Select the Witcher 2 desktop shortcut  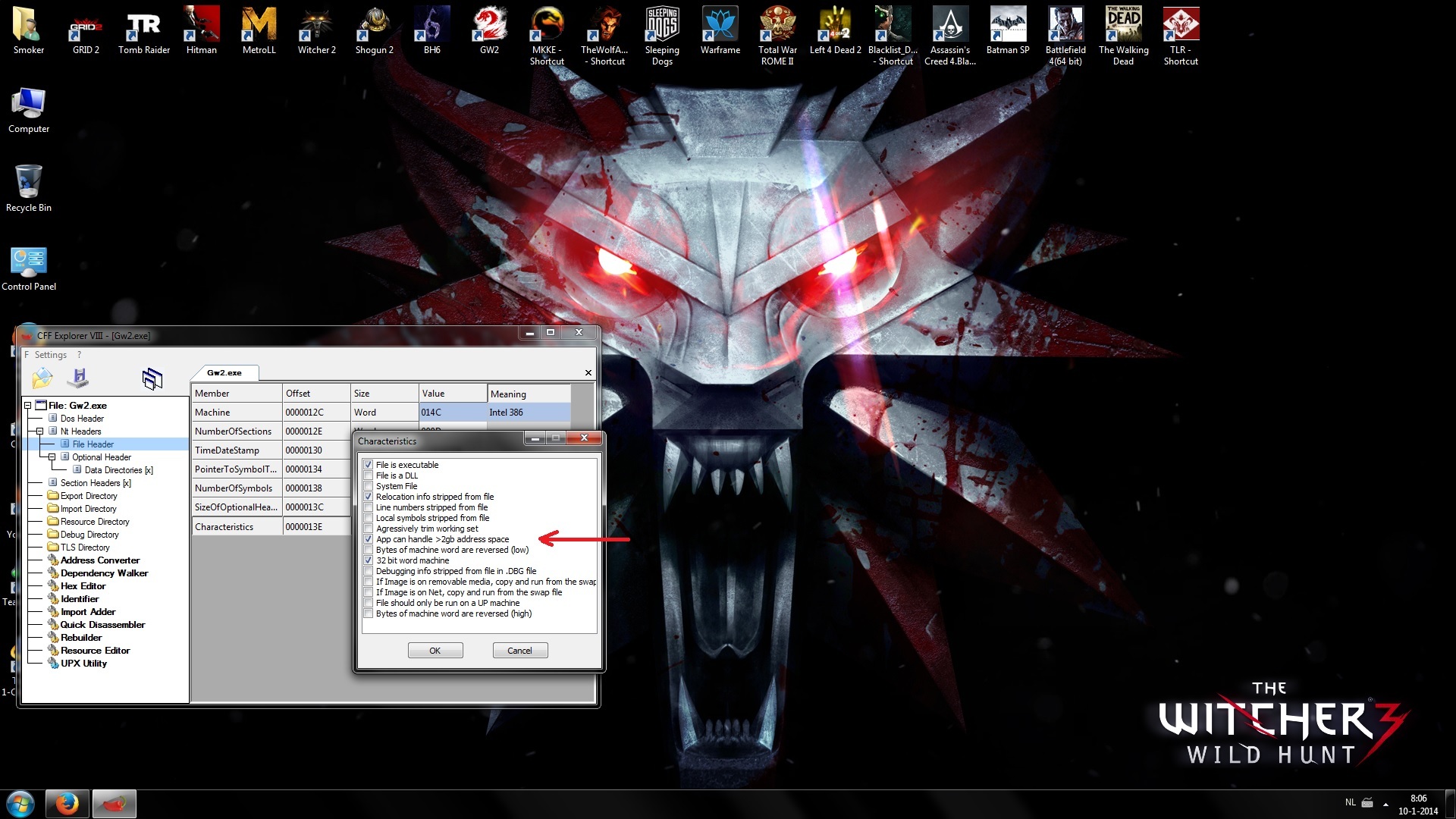pos(317,30)
